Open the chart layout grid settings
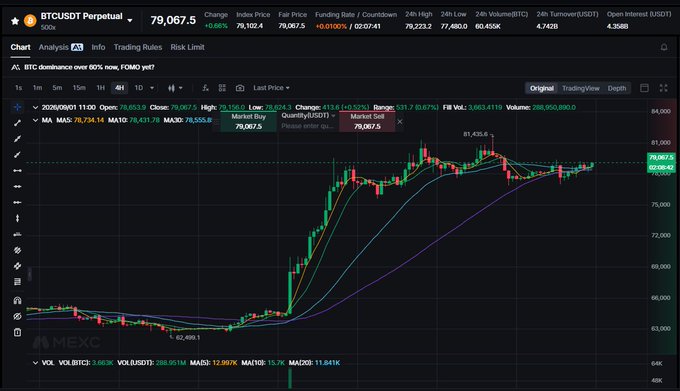The image size is (680, 391). 222,88
